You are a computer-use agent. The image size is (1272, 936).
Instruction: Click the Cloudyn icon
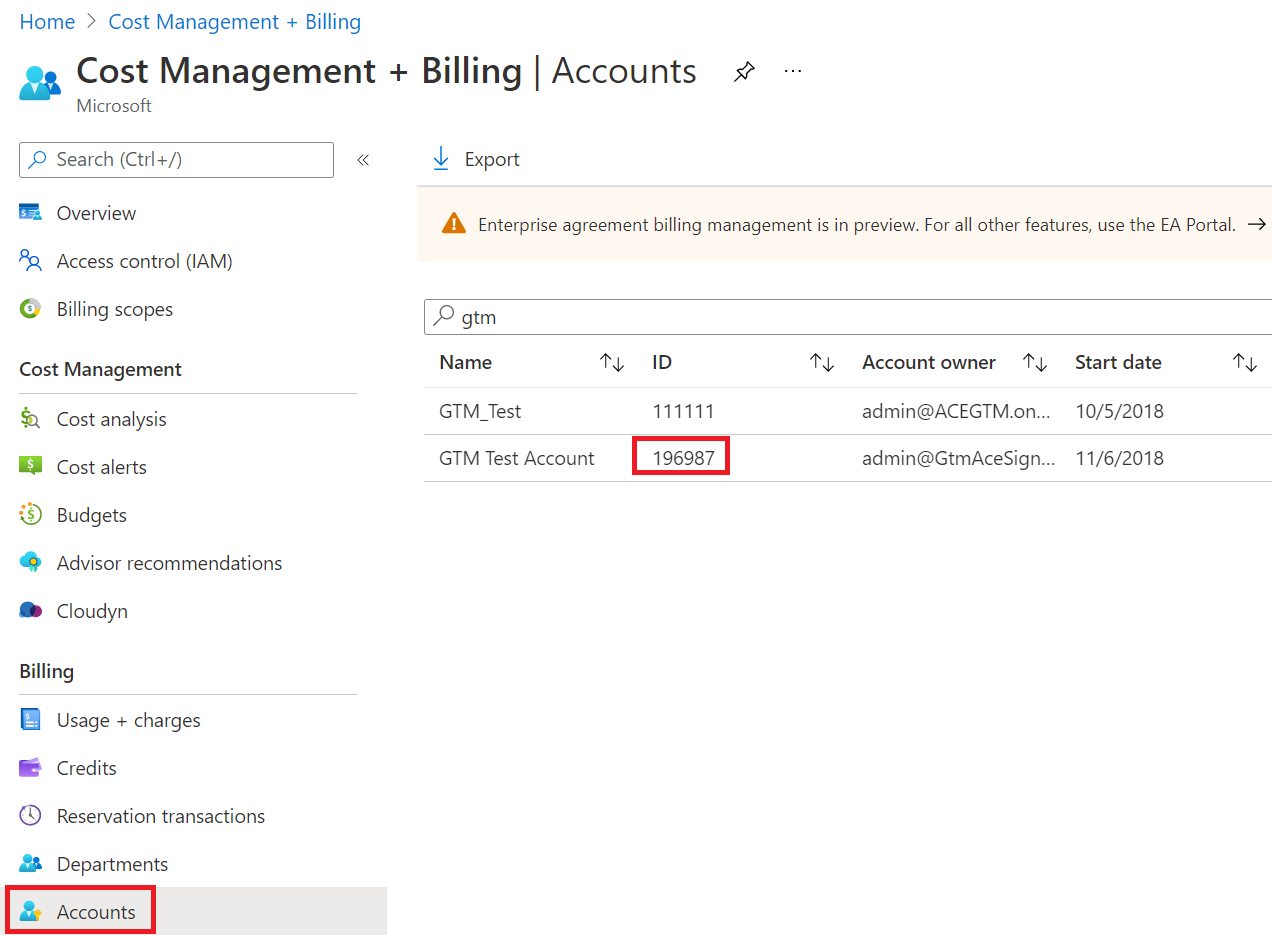31,611
